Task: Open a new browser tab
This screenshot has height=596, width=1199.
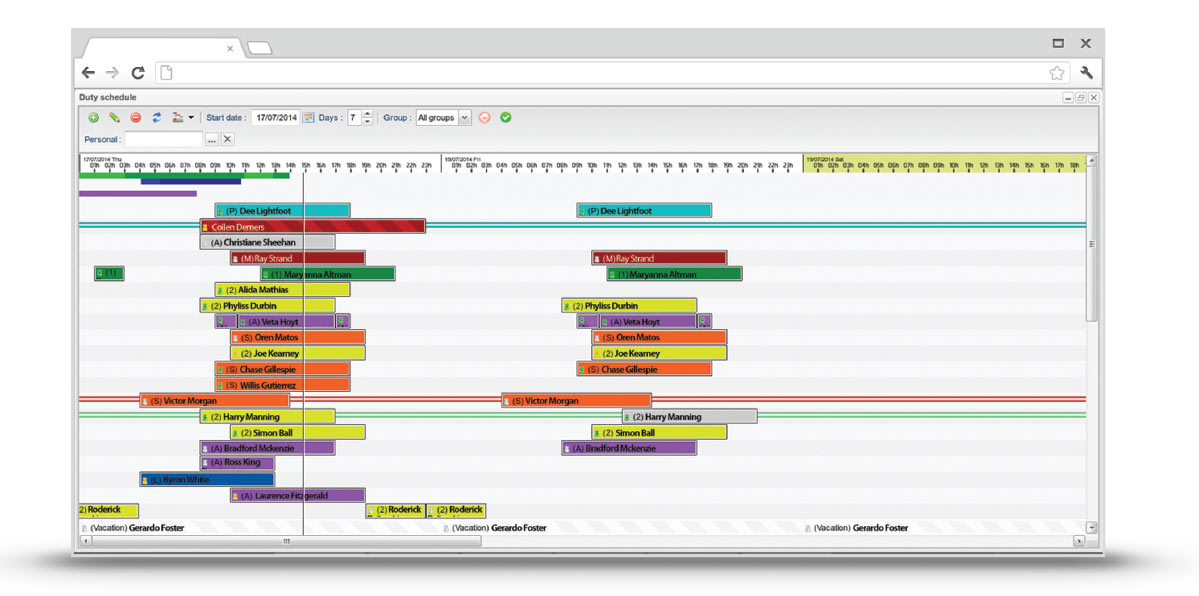Action: (x=259, y=48)
